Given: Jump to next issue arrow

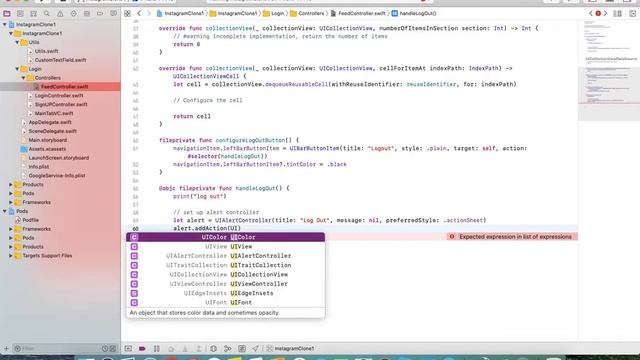Looking at the screenshot, I should pyautogui.click(x=605, y=13).
